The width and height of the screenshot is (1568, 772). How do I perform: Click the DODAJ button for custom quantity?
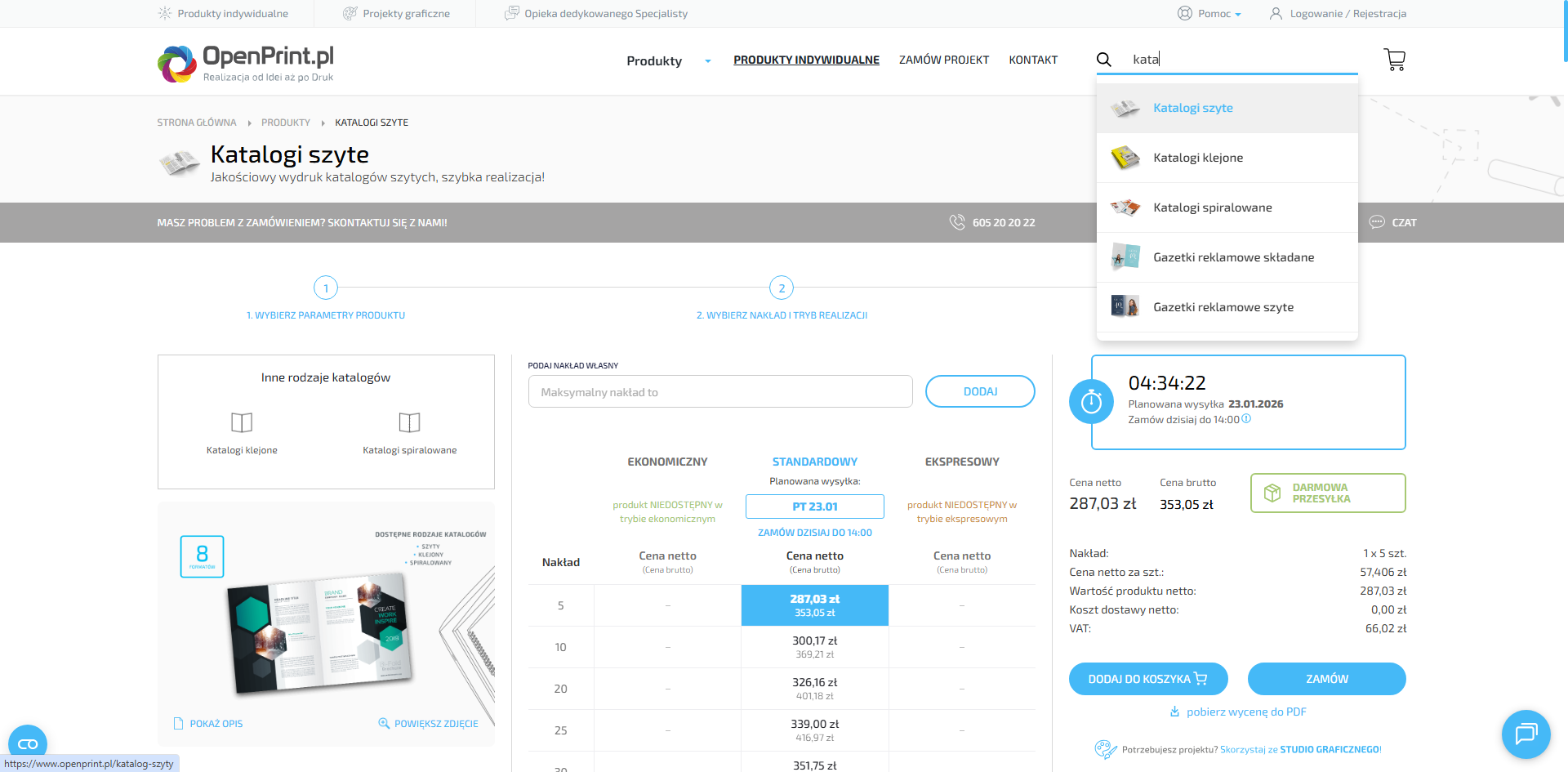point(979,391)
